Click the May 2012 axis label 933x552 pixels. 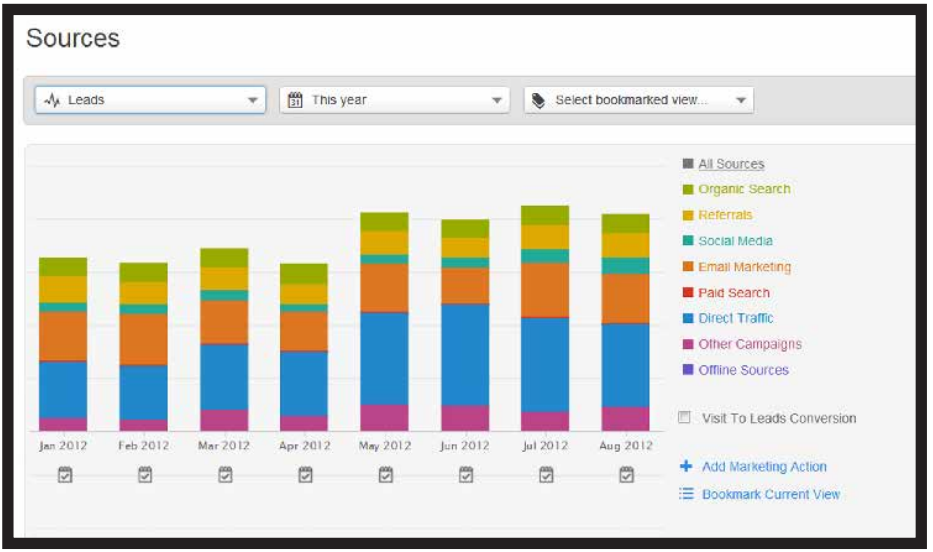click(385, 446)
